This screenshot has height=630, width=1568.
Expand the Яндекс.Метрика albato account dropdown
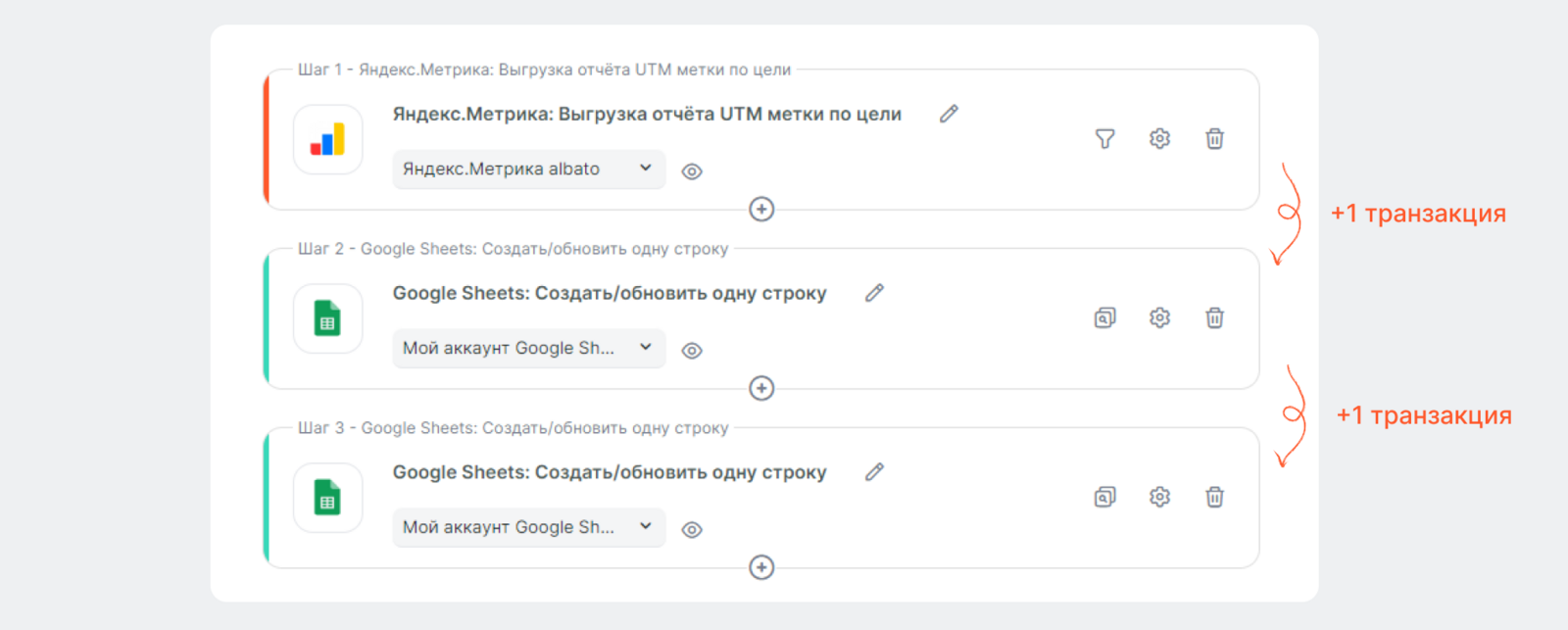[x=528, y=170]
